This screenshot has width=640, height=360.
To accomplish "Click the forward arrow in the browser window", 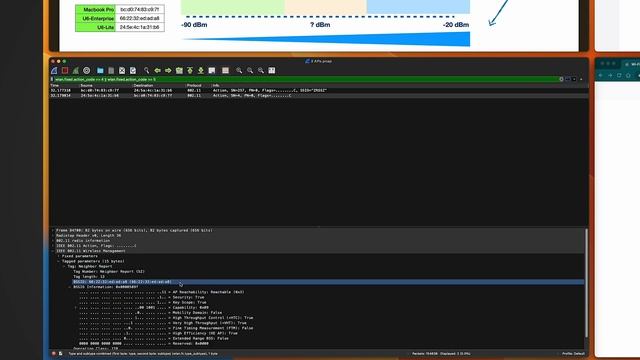I will 610,76.
